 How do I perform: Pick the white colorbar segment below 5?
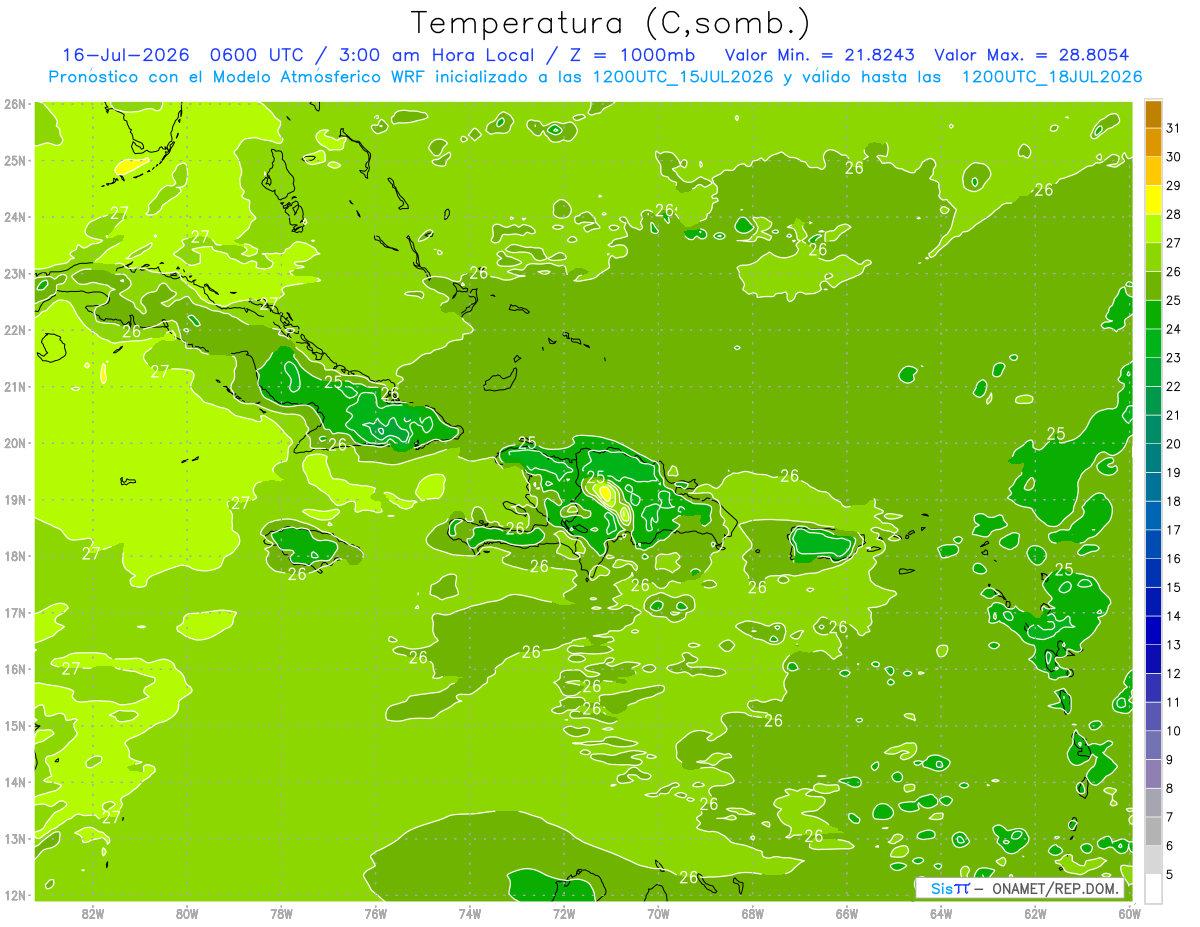(1153, 888)
